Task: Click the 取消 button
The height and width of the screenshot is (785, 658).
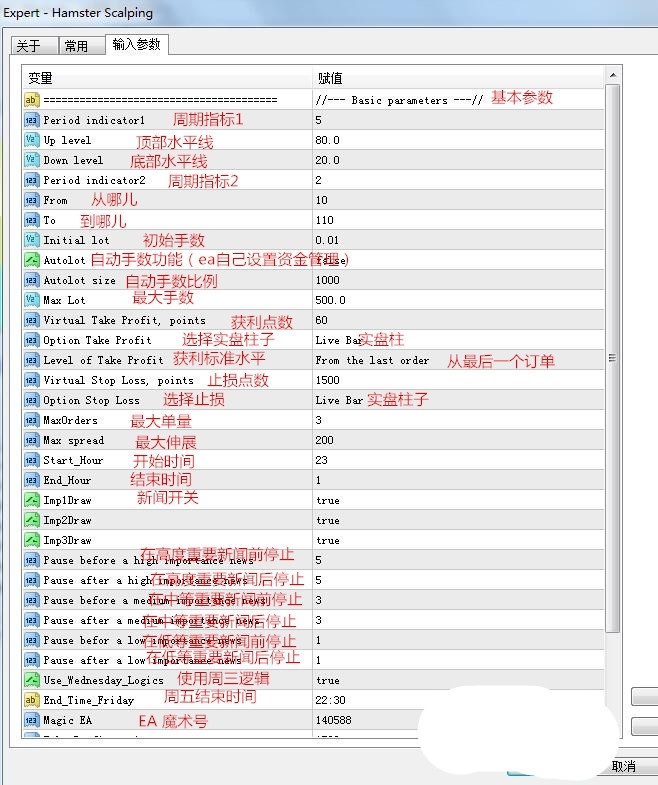Action: coord(623,766)
